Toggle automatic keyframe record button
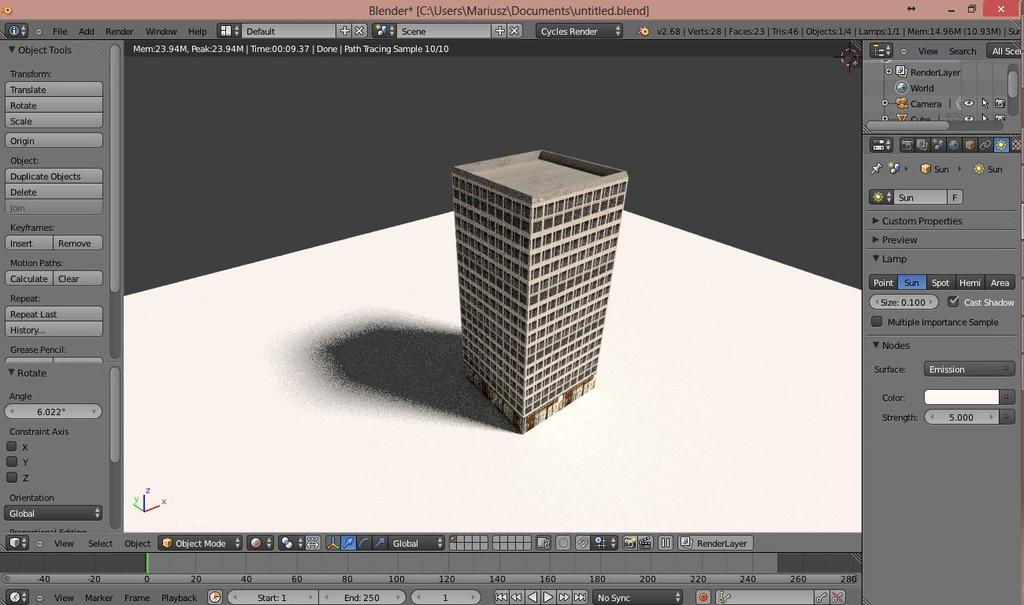 pos(703,597)
